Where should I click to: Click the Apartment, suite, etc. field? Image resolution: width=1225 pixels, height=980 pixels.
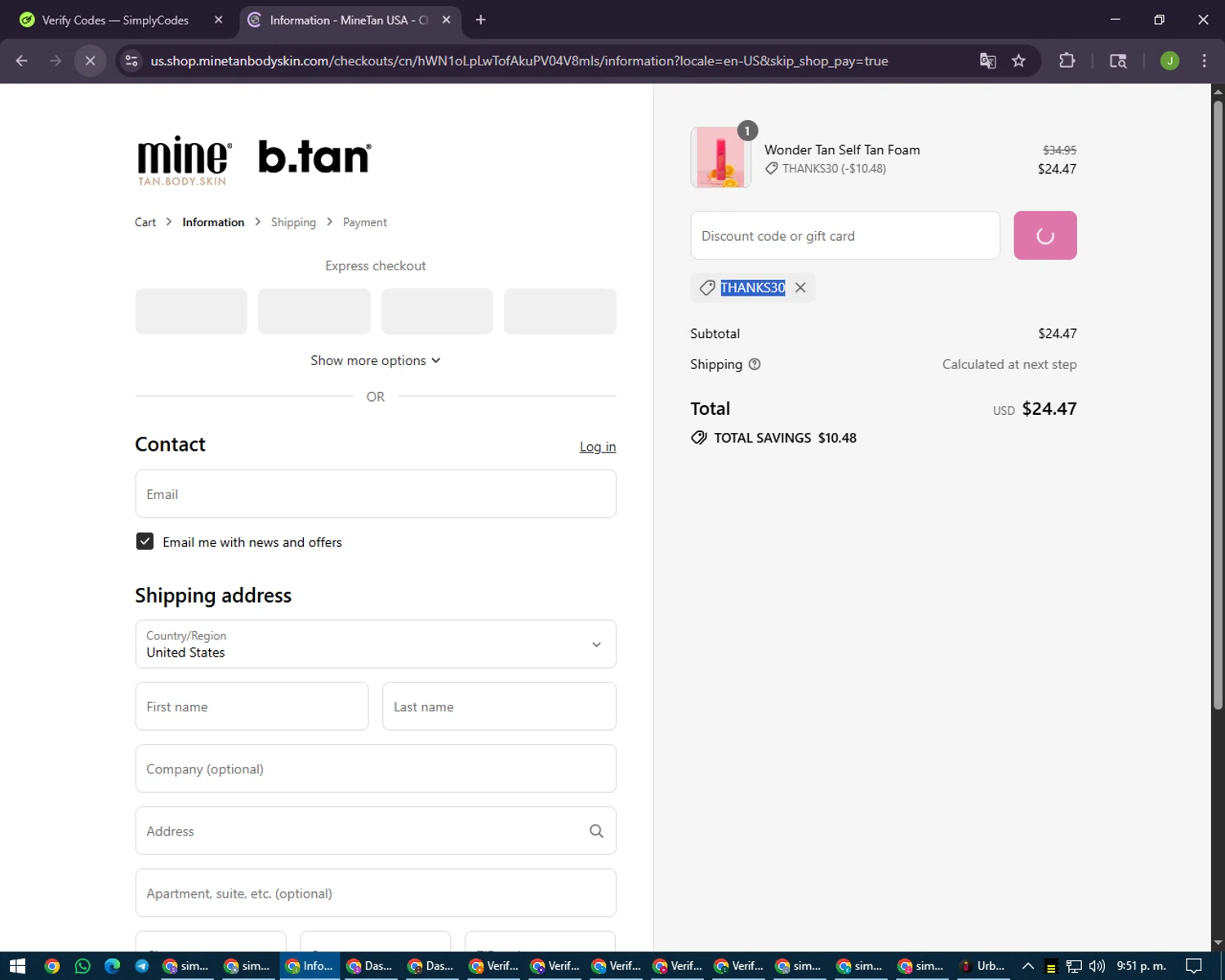376,893
